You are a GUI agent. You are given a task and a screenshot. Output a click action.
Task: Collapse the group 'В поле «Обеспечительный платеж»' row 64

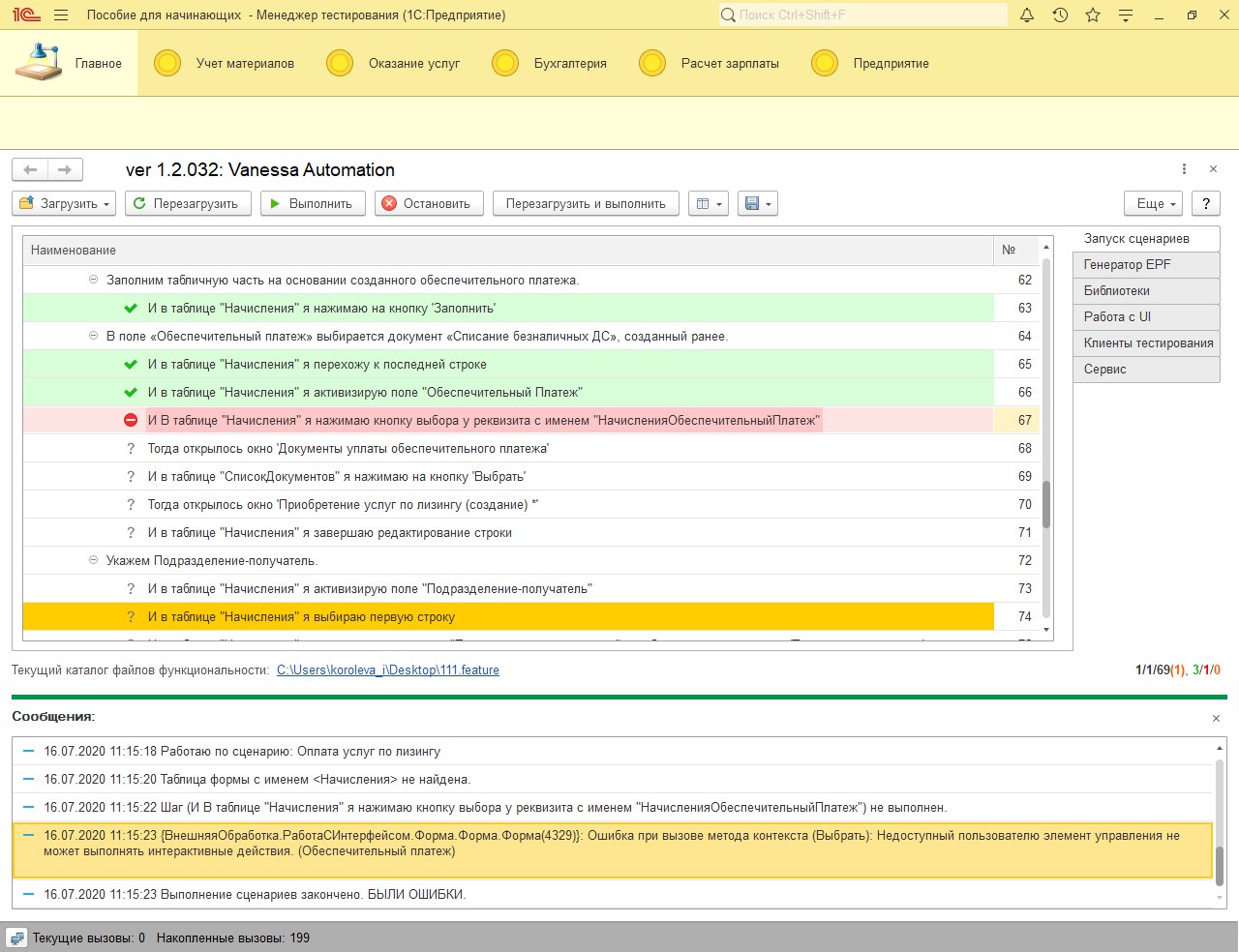(94, 336)
